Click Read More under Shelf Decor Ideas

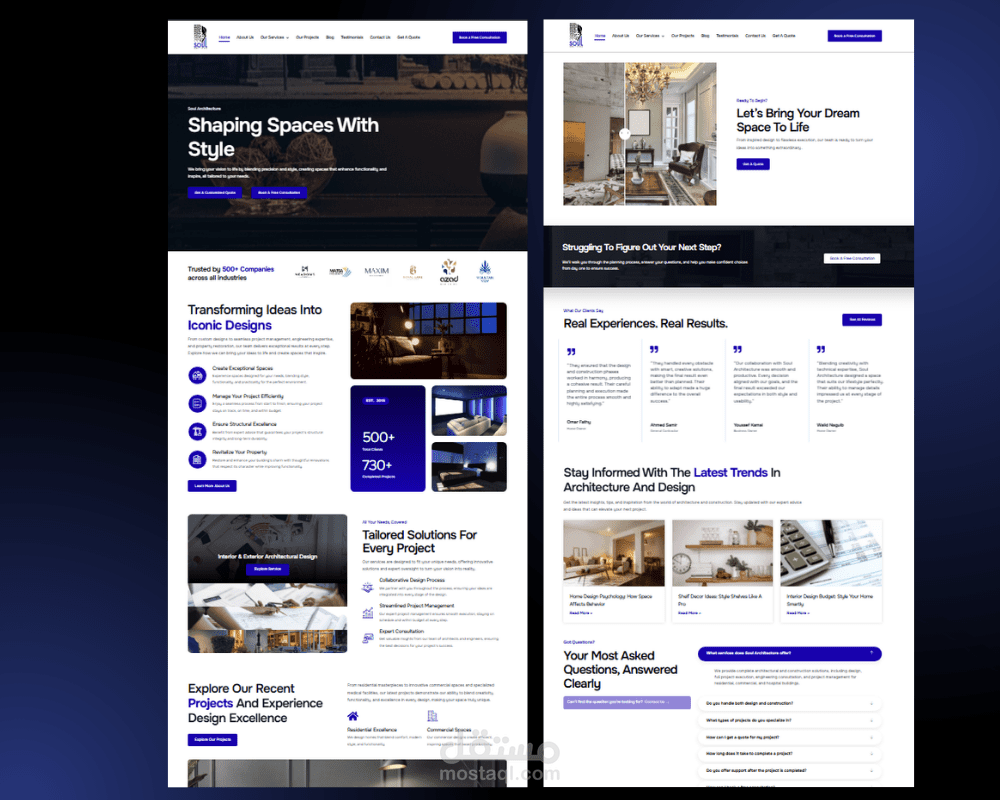point(689,614)
